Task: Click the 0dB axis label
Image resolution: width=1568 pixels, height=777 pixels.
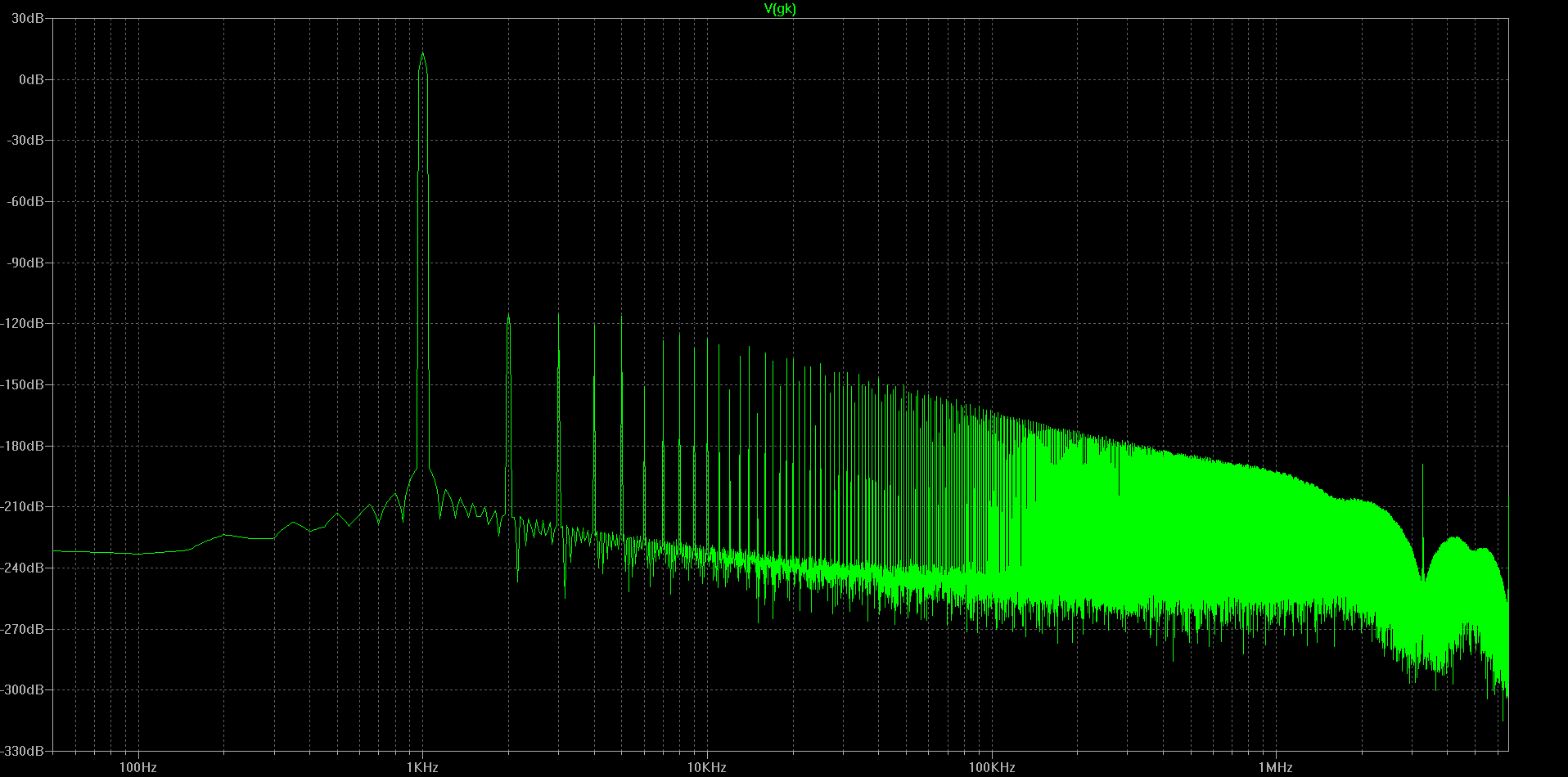Action: (31, 79)
